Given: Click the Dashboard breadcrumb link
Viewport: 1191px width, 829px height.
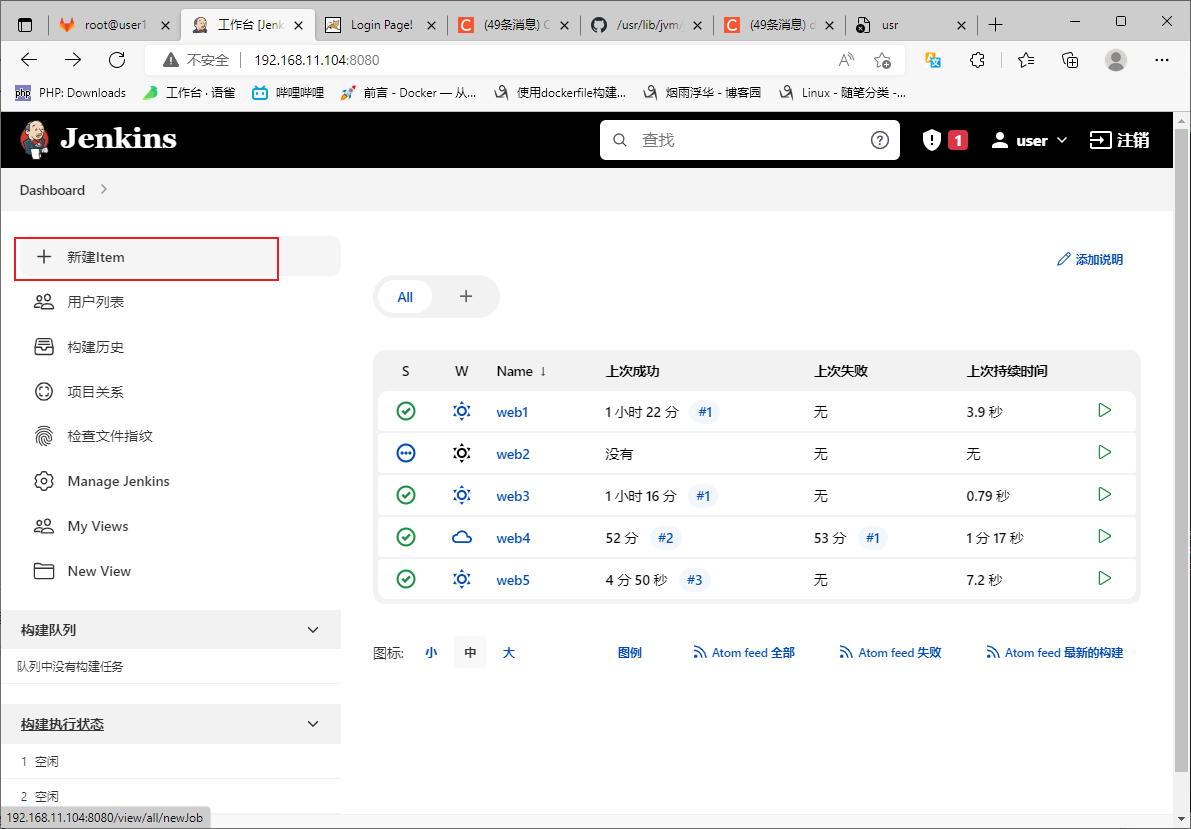Looking at the screenshot, I should pos(52,190).
